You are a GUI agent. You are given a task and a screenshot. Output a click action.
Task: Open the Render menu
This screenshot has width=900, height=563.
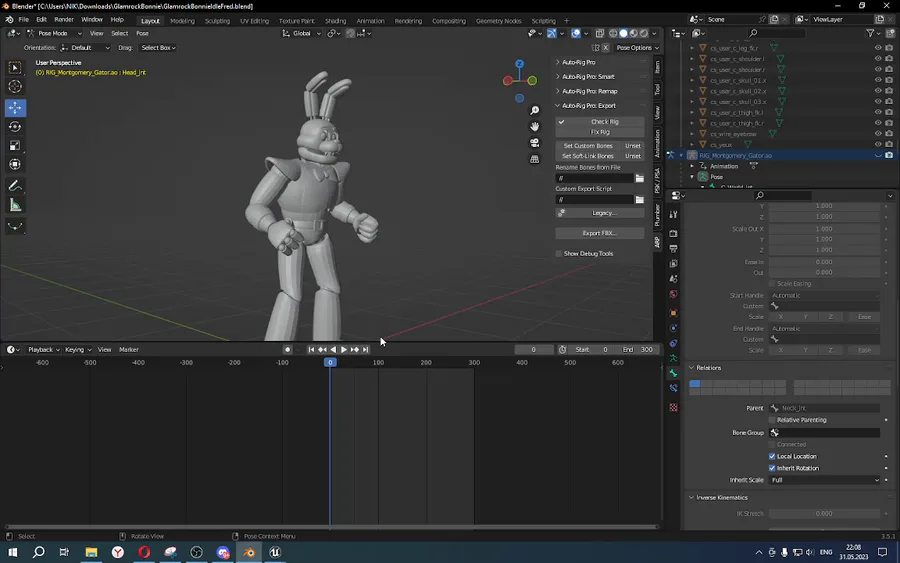[64, 20]
